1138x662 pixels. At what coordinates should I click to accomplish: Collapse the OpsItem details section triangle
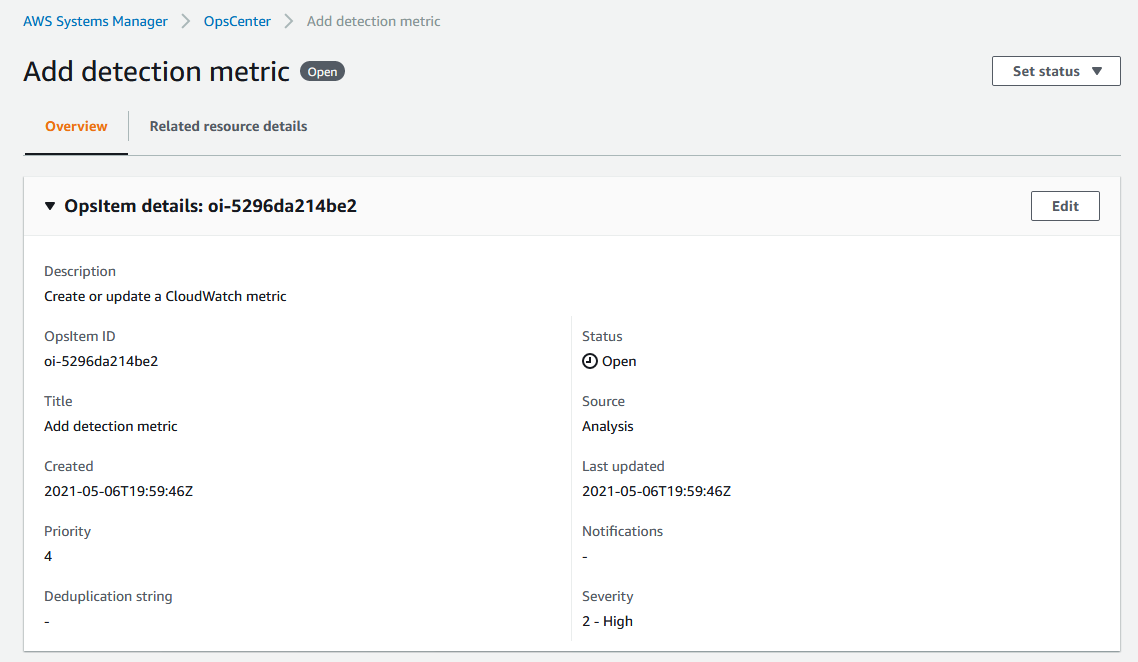click(x=49, y=206)
